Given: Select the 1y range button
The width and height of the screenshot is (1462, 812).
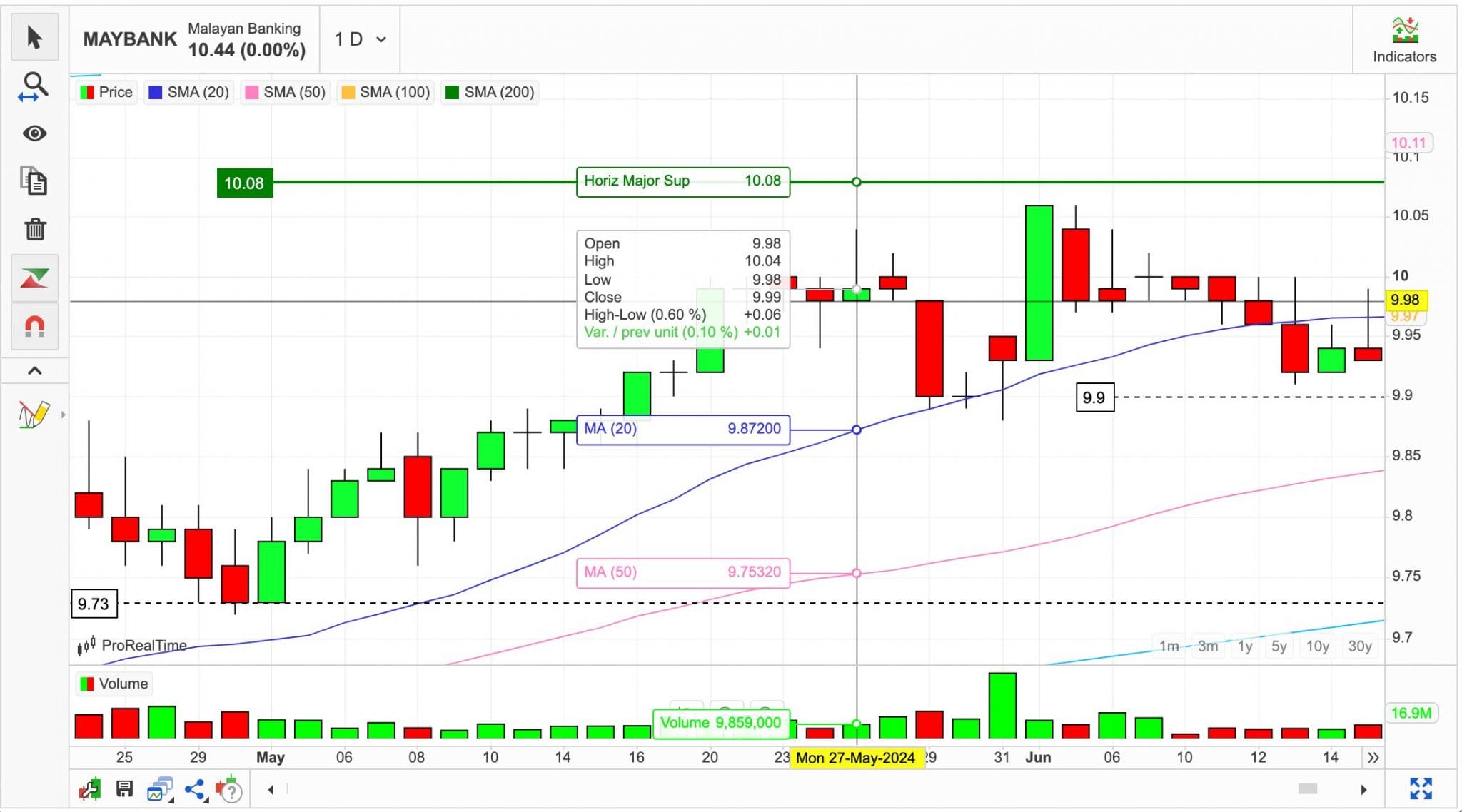Looking at the screenshot, I should [x=1245, y=646].
